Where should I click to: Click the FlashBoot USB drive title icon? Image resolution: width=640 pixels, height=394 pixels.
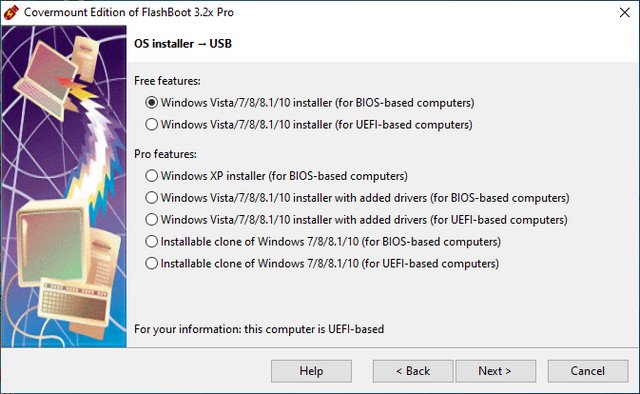11,12
